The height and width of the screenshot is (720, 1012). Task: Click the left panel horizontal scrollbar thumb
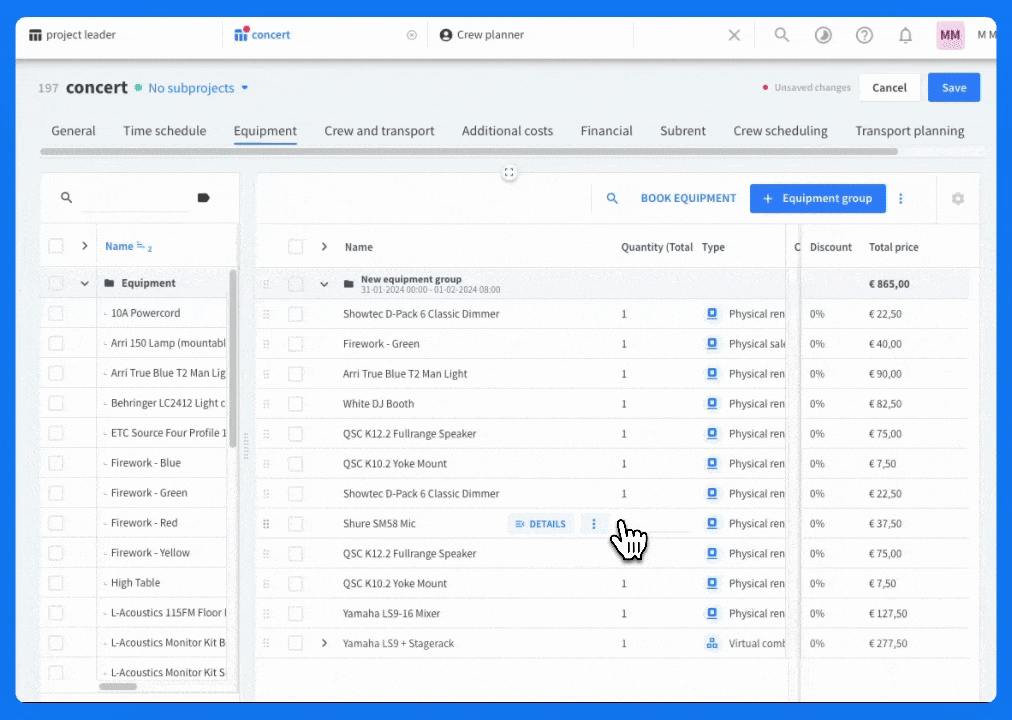(x=117, y=686)
